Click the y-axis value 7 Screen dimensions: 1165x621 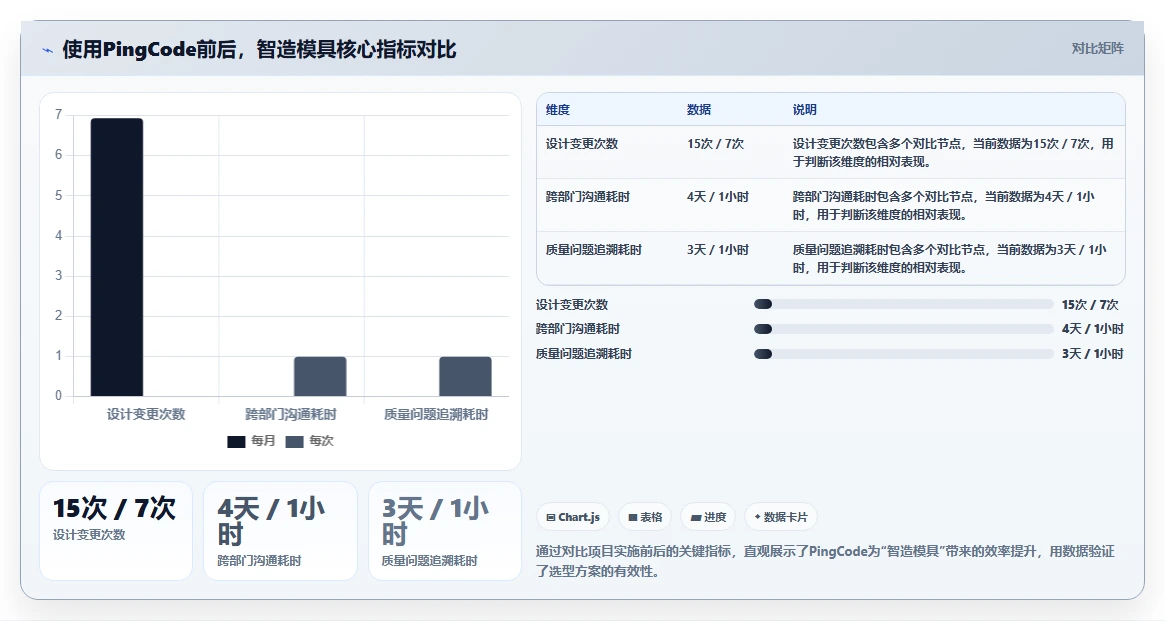(59, 114)
